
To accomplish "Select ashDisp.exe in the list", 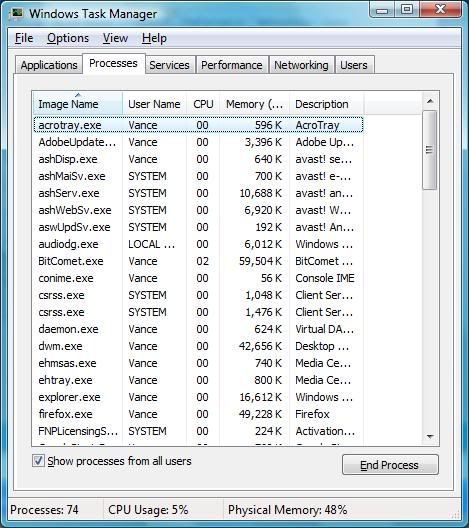I will (x=199, y=159).
